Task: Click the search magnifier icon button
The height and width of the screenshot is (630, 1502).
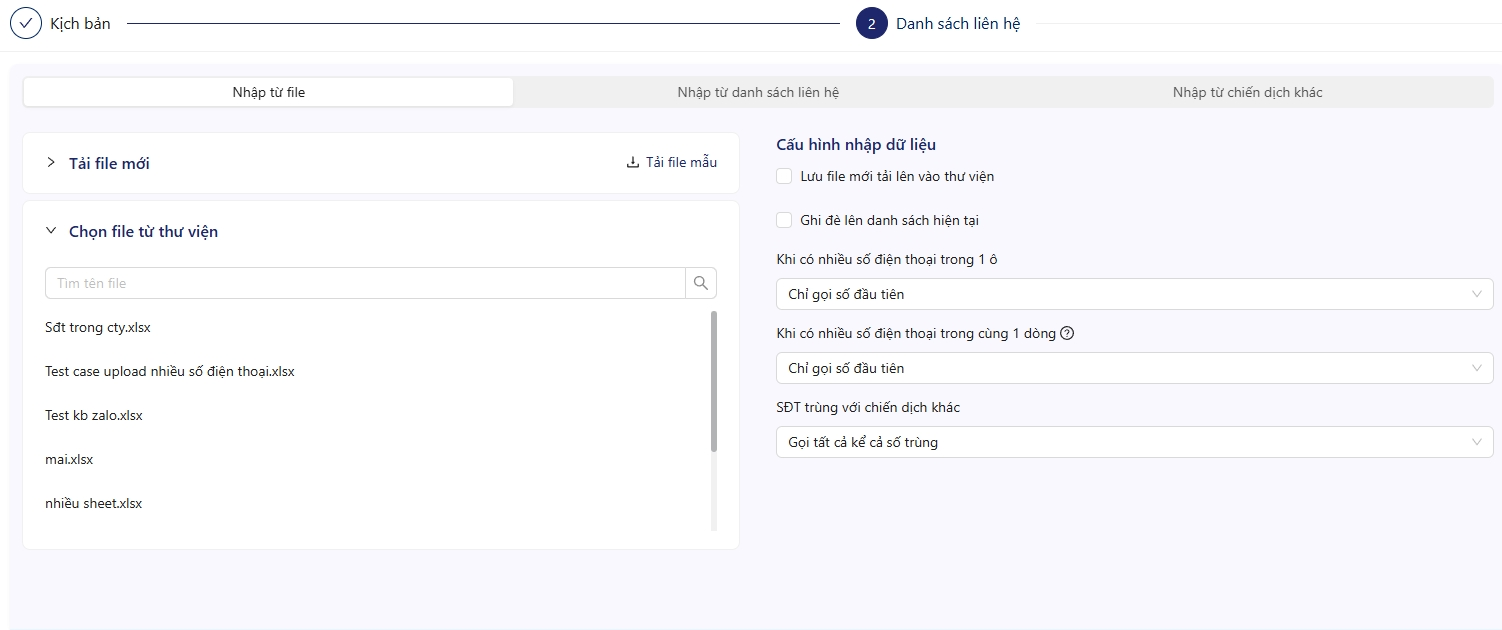Action: (701, 283)
